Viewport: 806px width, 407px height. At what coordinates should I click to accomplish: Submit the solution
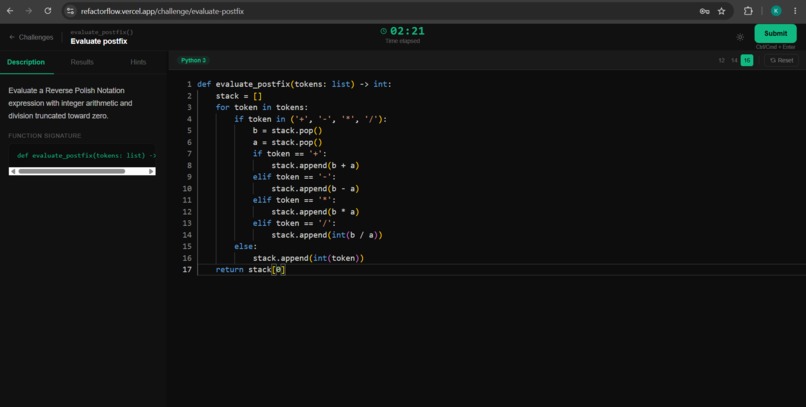click(x=775, y=33)
